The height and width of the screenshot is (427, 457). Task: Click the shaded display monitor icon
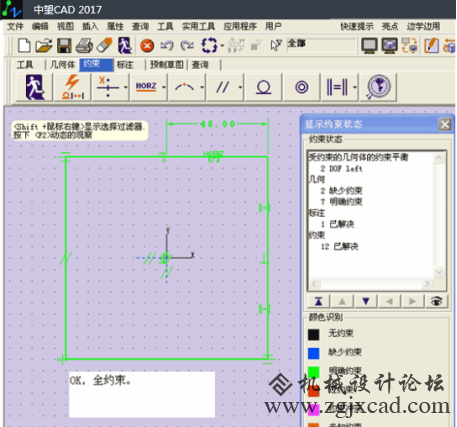389,45
